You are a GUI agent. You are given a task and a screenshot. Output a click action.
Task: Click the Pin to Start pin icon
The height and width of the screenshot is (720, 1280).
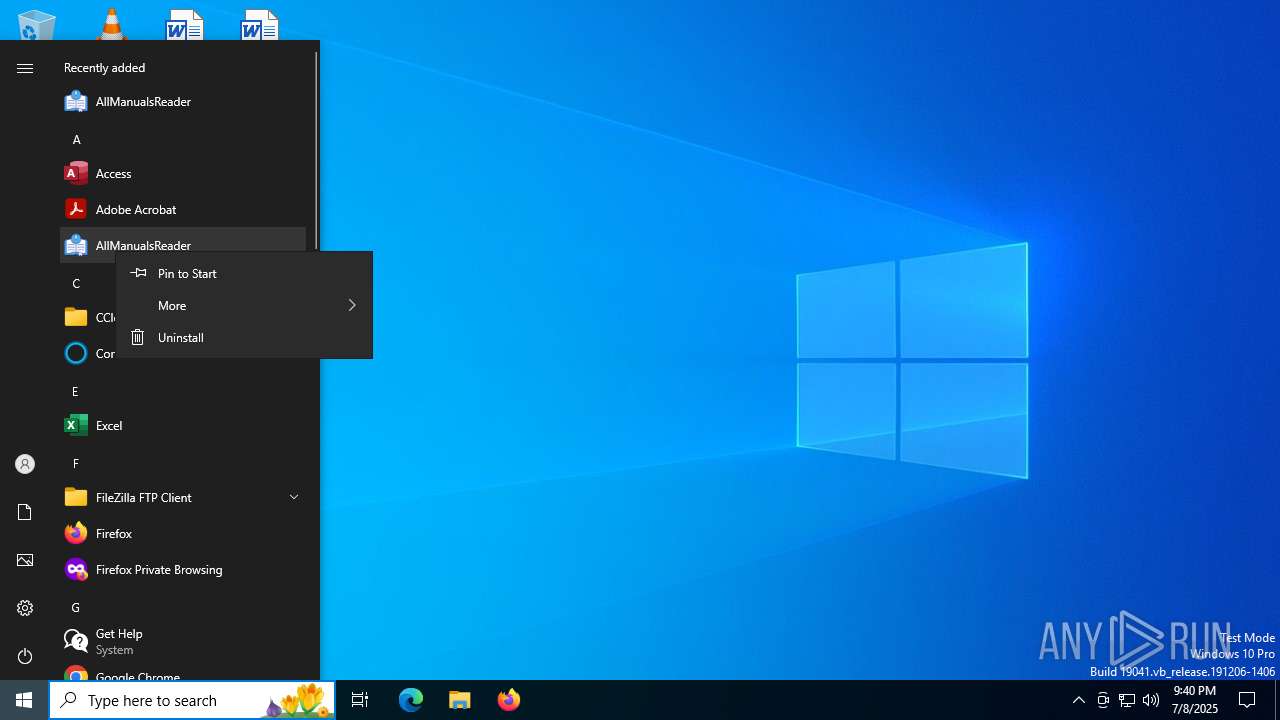pos(138,273)
